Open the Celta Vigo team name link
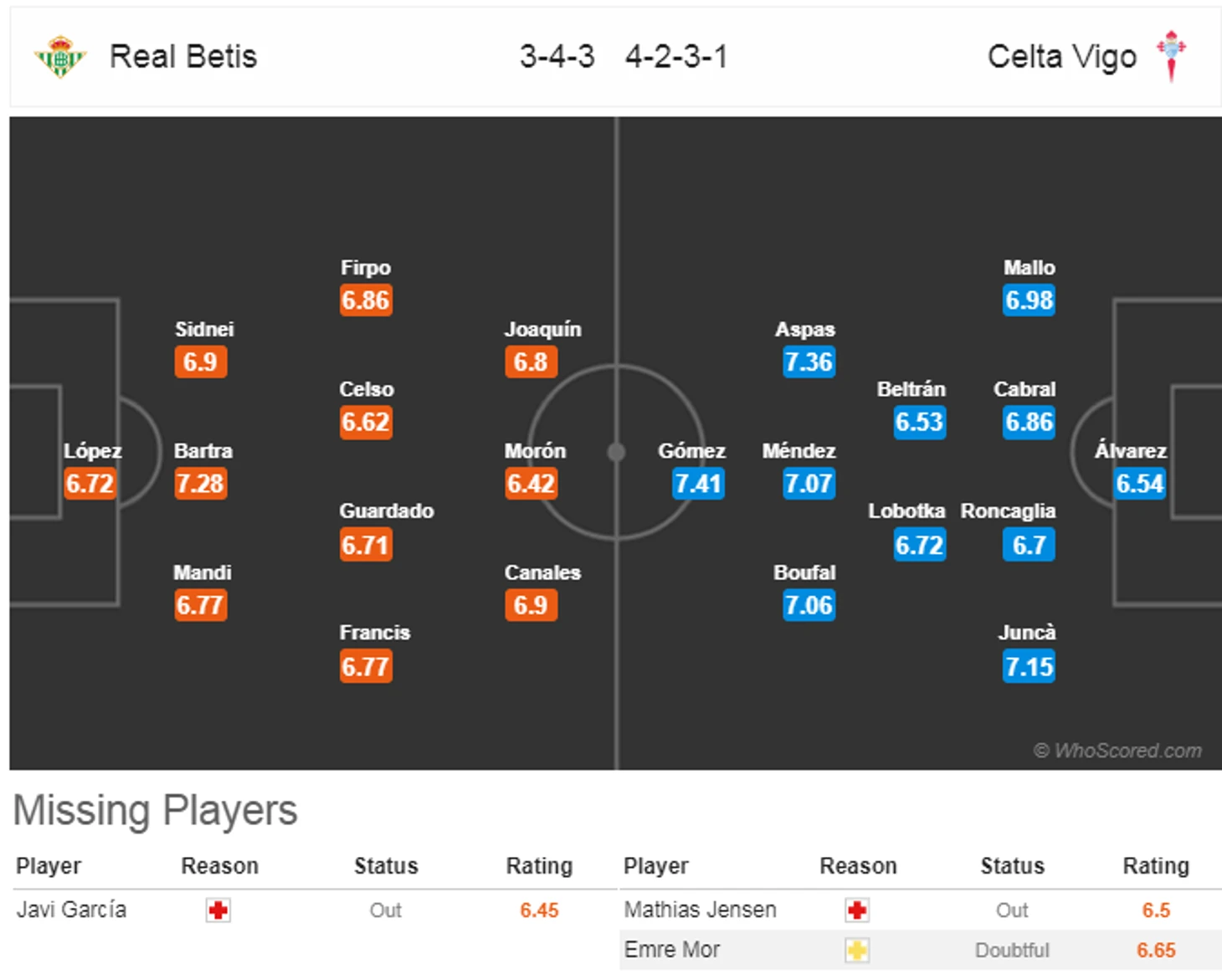 point(1061,57)
